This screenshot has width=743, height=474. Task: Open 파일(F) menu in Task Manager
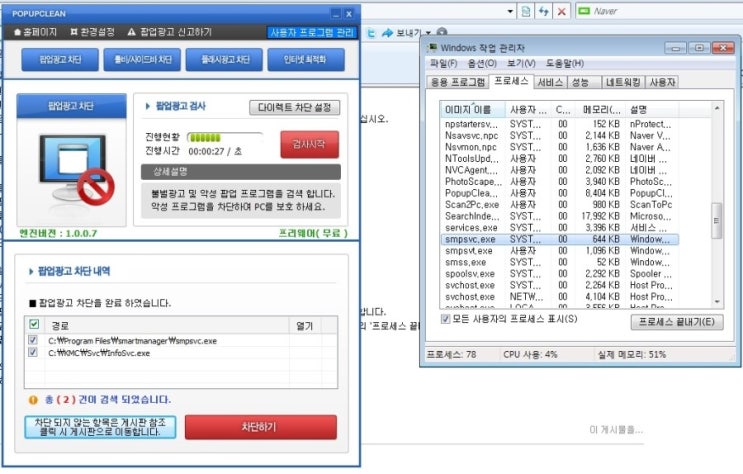tap(444, 64)
